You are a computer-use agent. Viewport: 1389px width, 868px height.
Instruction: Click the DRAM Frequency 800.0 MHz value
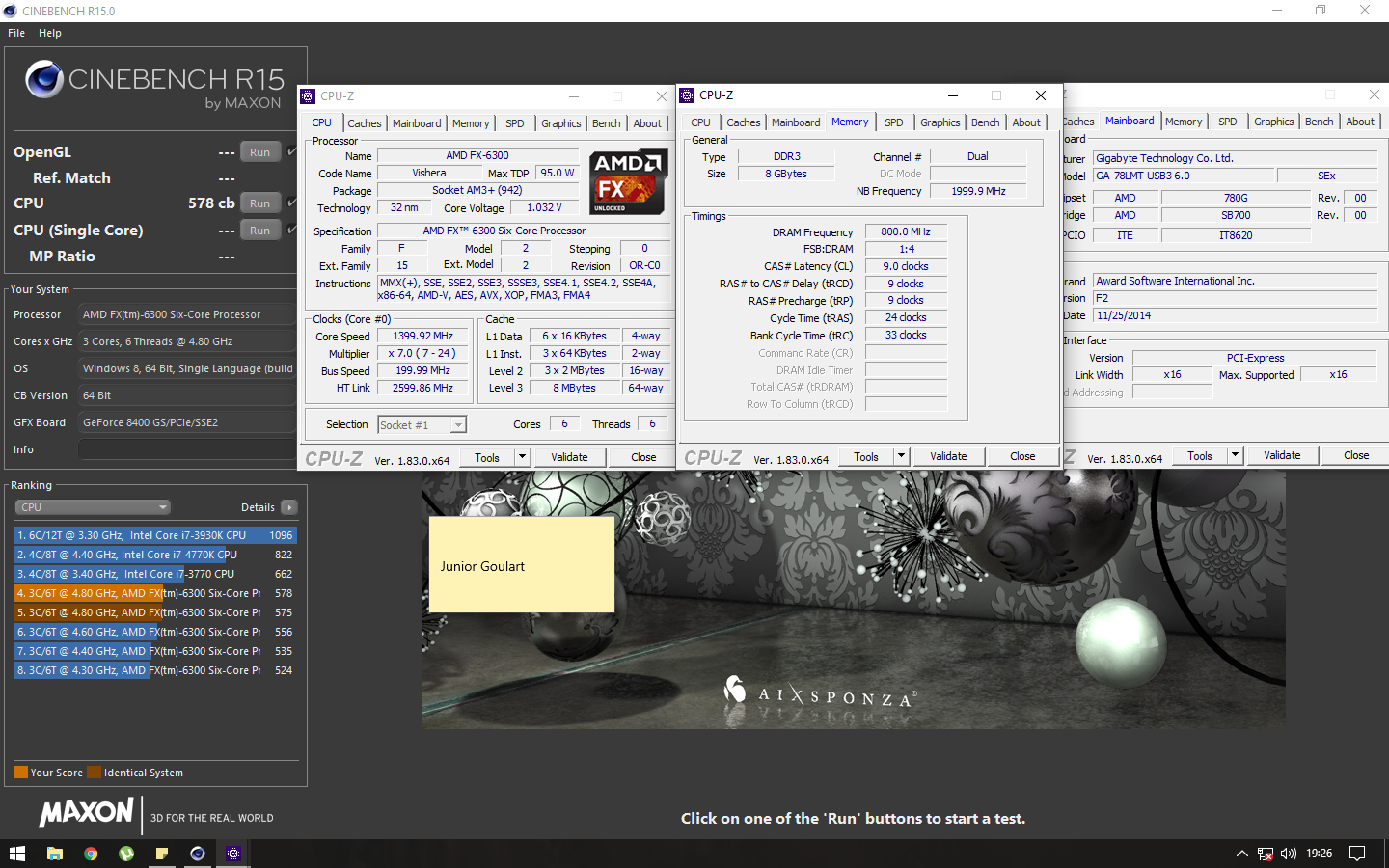point(906,231)
